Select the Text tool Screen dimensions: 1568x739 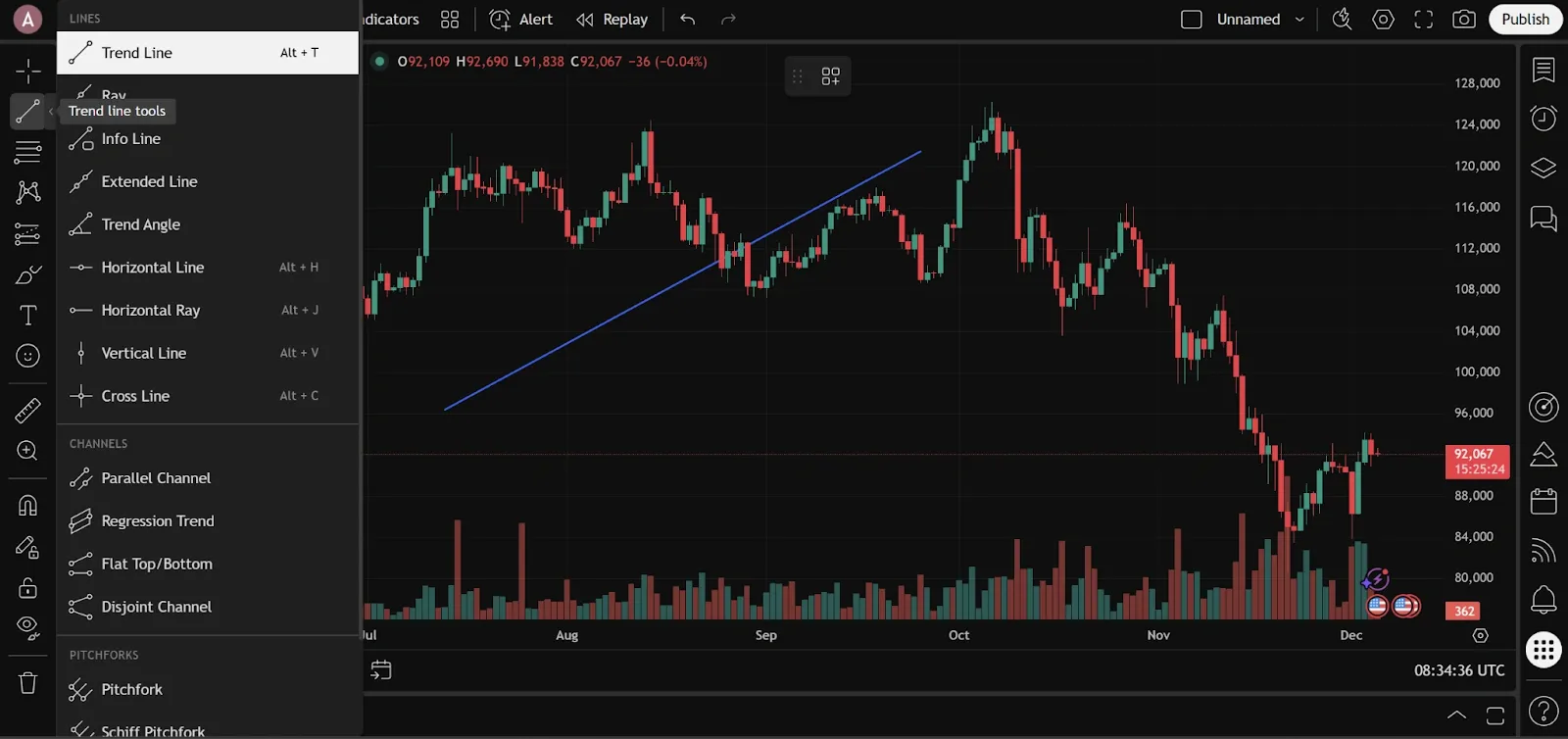coord(27,315)
